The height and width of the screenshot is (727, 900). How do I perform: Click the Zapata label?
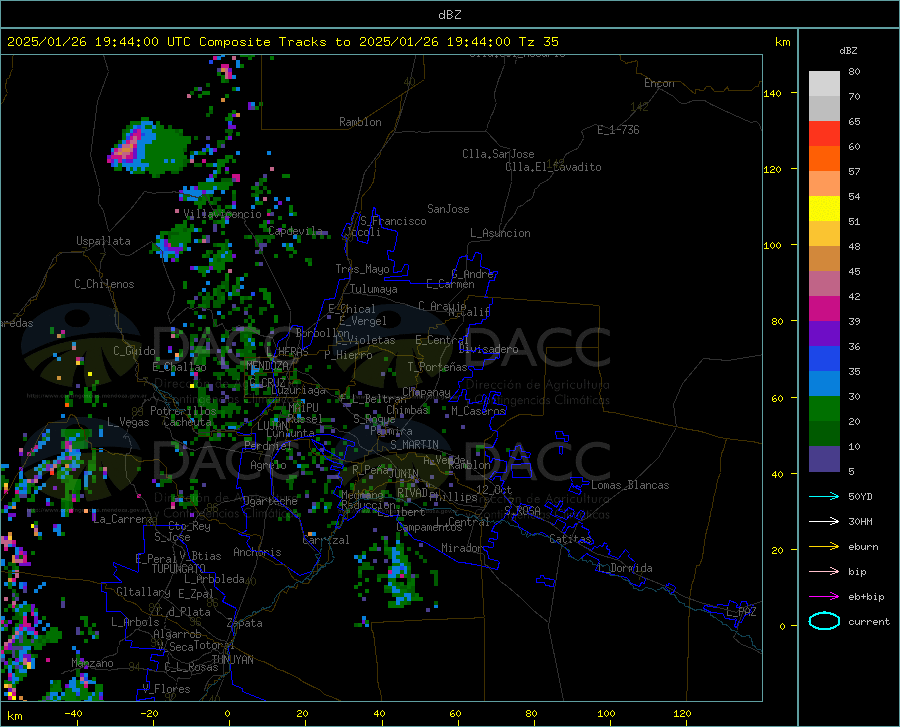tap(245, 623)
